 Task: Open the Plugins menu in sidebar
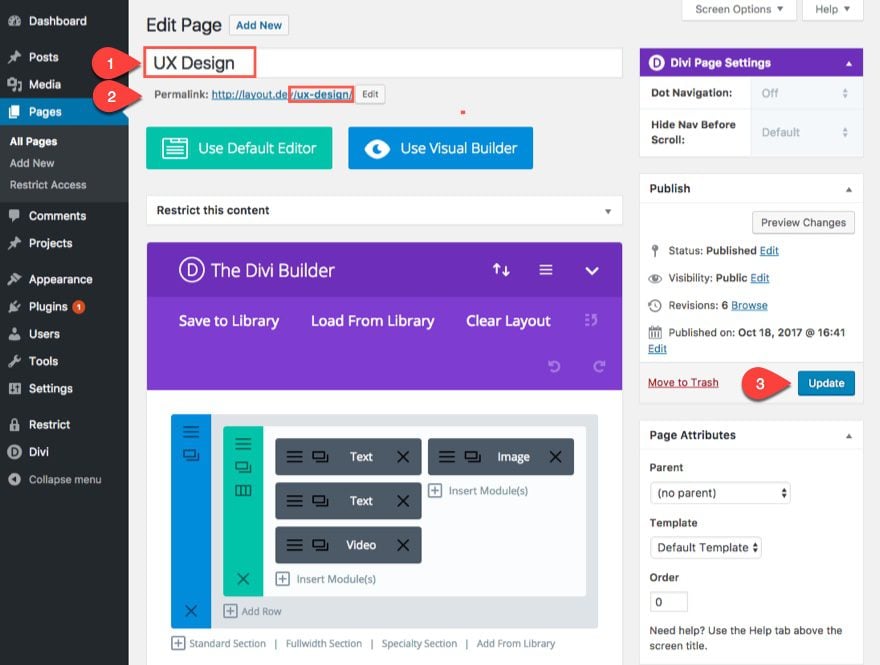click(x=48, y=307)
